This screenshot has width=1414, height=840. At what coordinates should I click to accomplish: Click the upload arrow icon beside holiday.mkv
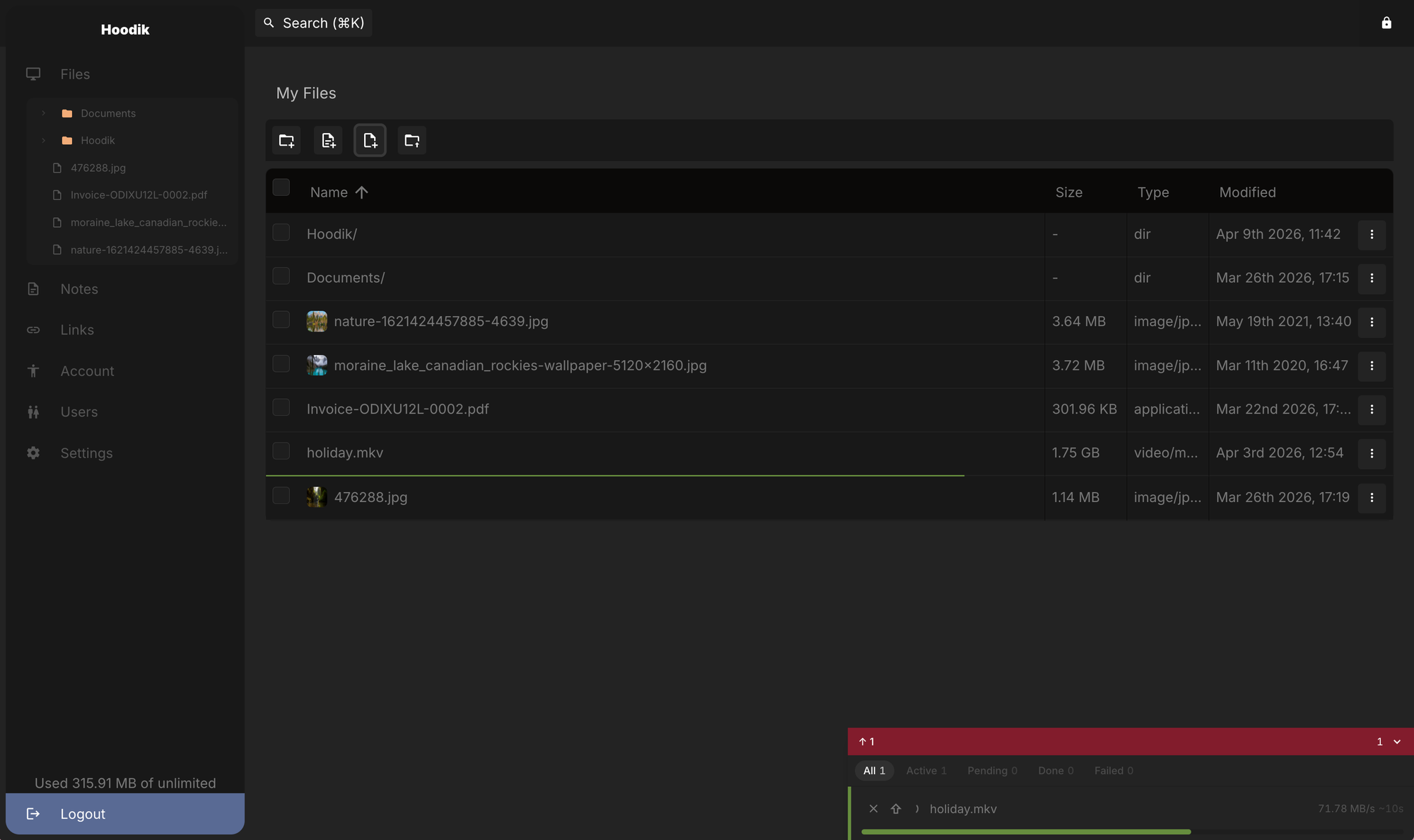(x=896, y=809)
